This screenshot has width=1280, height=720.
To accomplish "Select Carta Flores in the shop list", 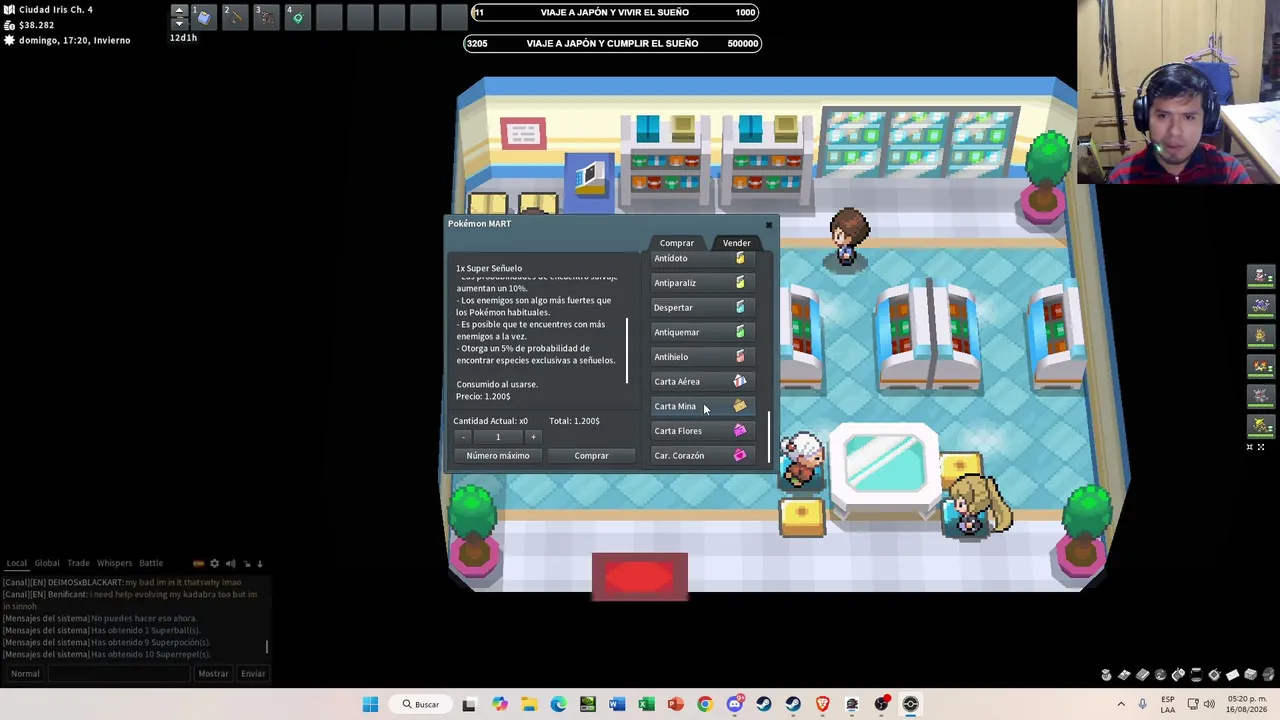I will pos(701,431).
